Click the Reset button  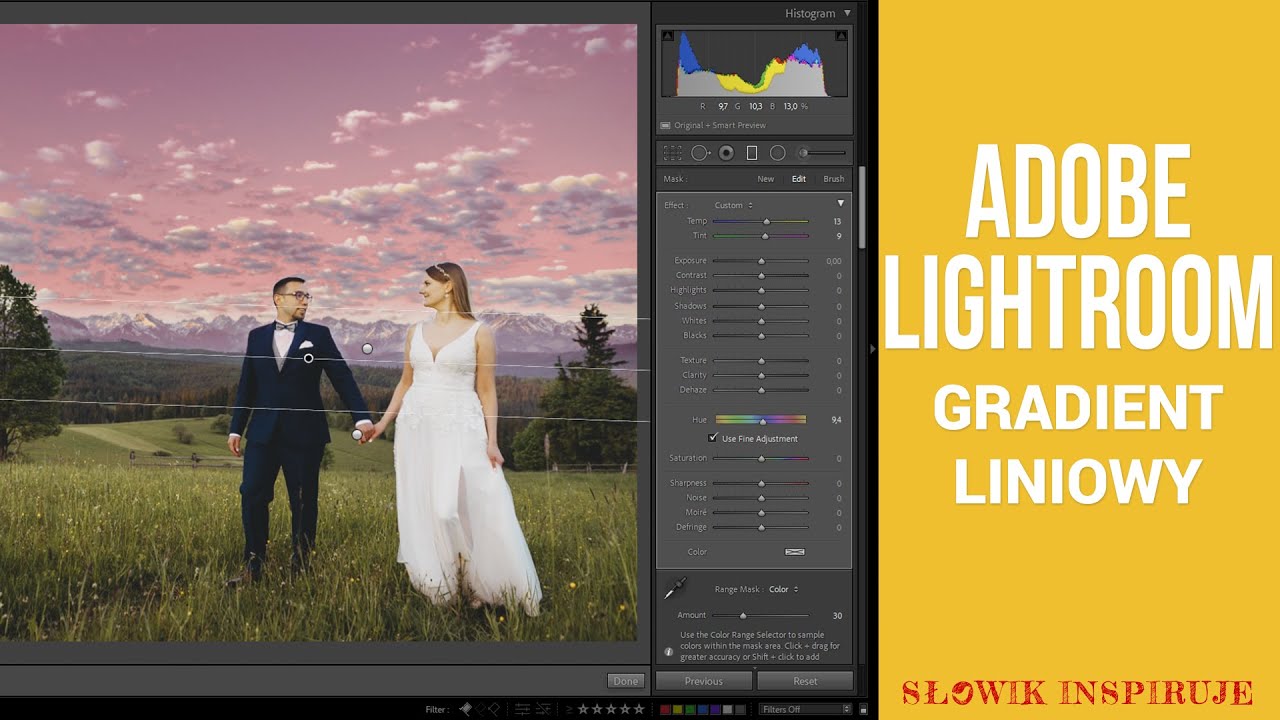[x=805, y=681]
